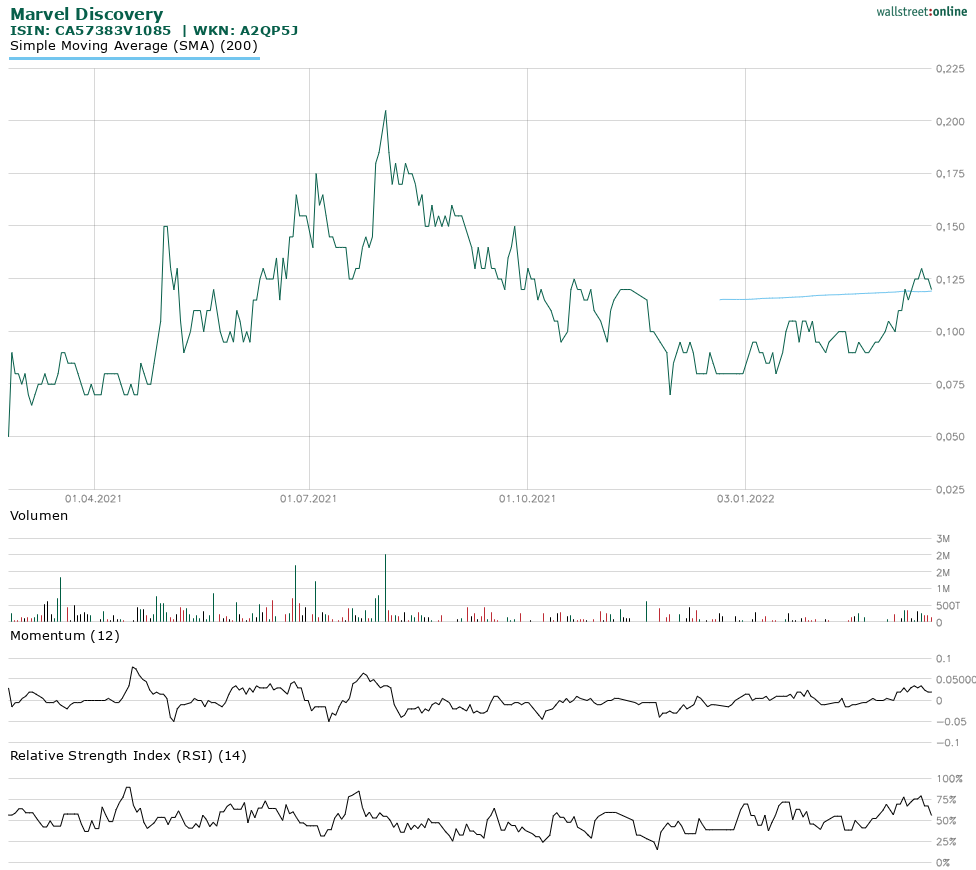
Task: Click the 01.07.2021 date label
Action: pos(308,498)
